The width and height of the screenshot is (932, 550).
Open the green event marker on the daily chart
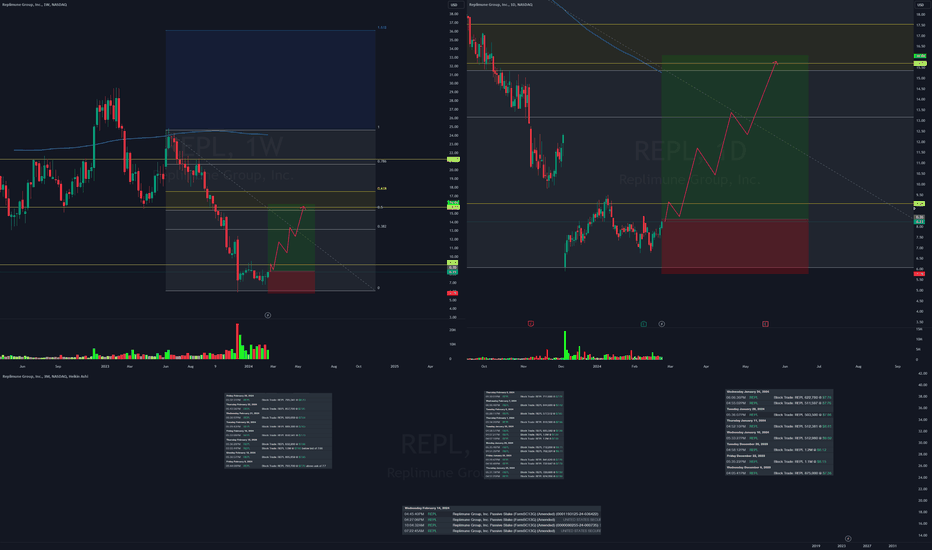pos(643,324)
